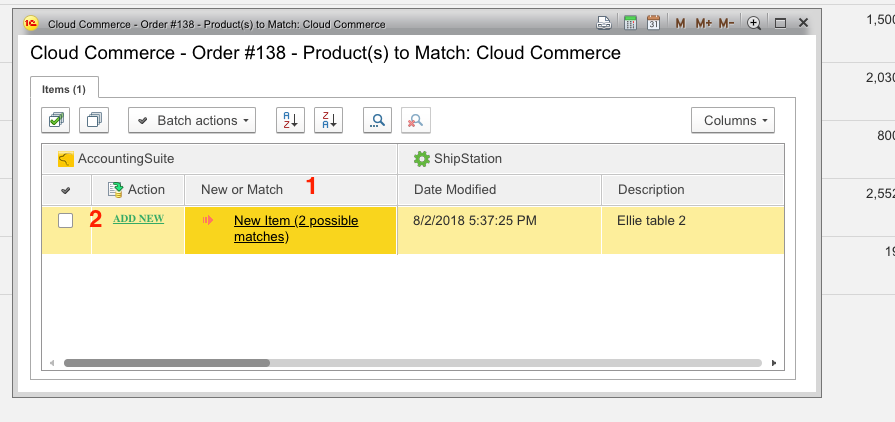Screen dimensions: 895x422
Task: Expand the Batch actions dropdown
Action: pyautogui.click(x=192, y=121)
